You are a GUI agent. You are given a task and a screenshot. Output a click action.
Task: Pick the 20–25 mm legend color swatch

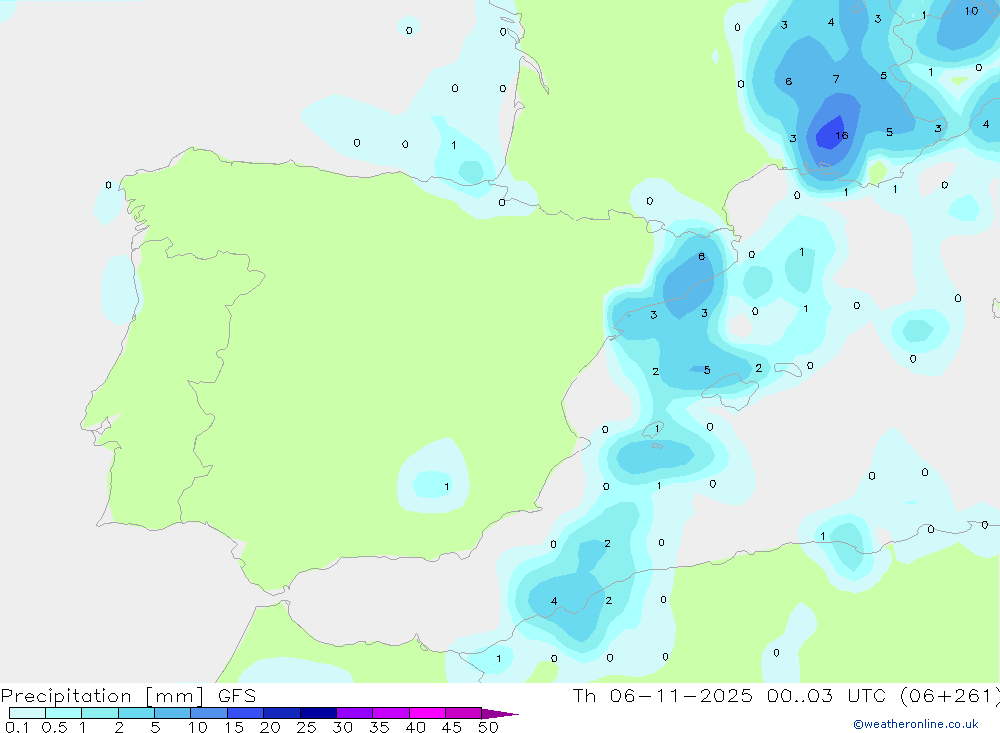(282, 713)
